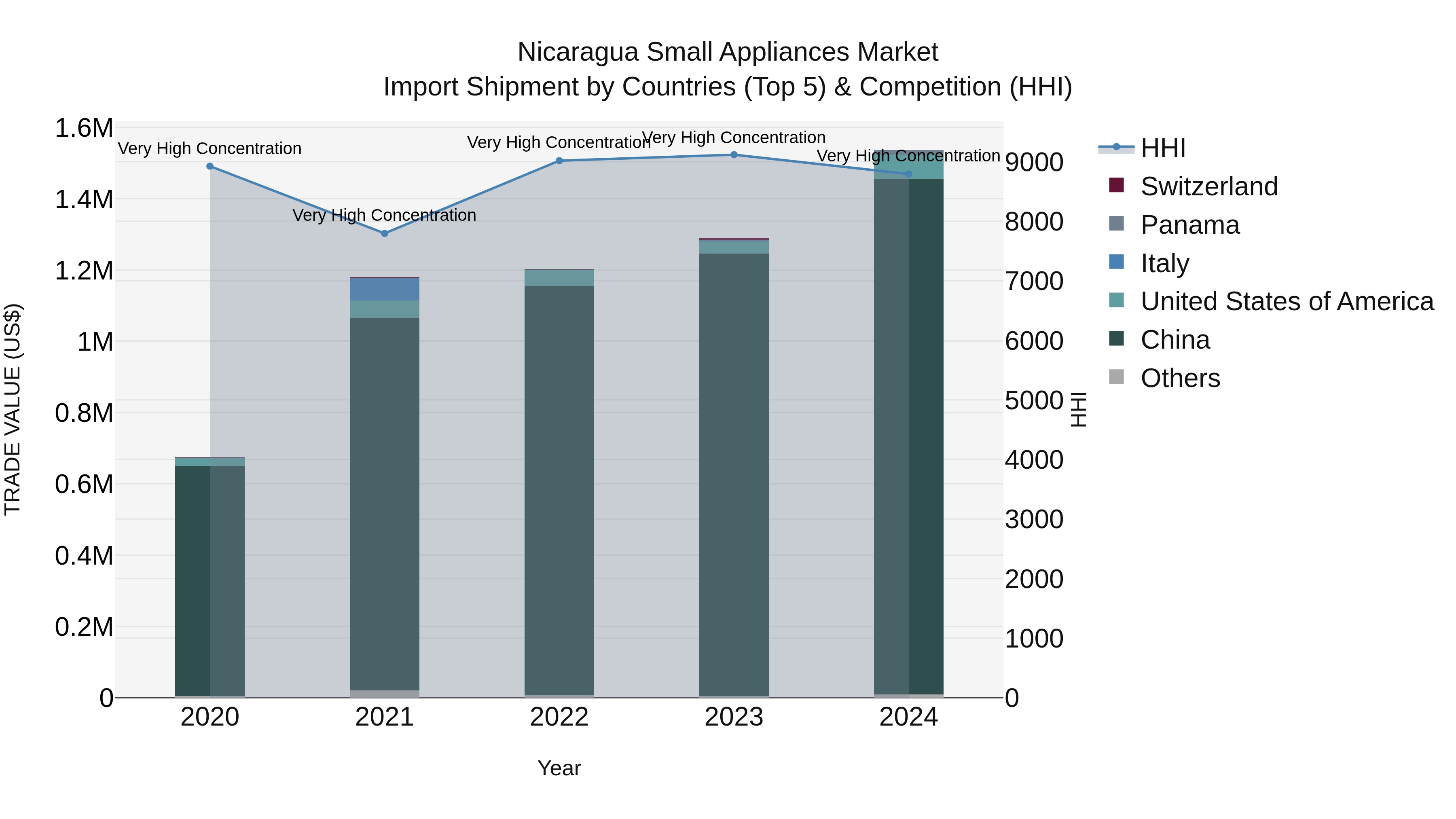1456x819 pixels.
Task: Click the 0.2M trade value axis label
Action: [x=84, y=627]
